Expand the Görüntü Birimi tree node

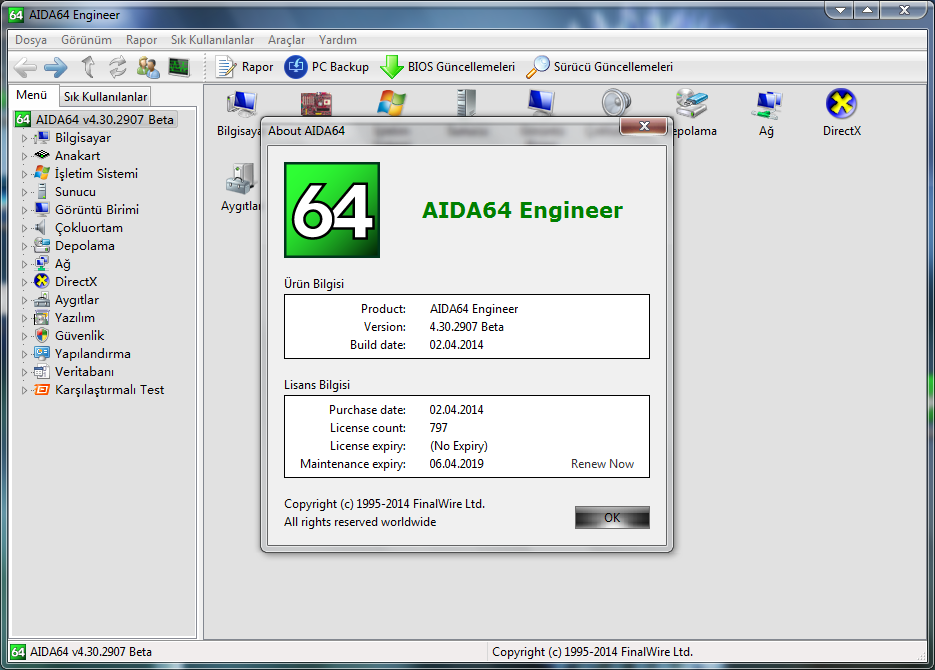coord(24,210)
